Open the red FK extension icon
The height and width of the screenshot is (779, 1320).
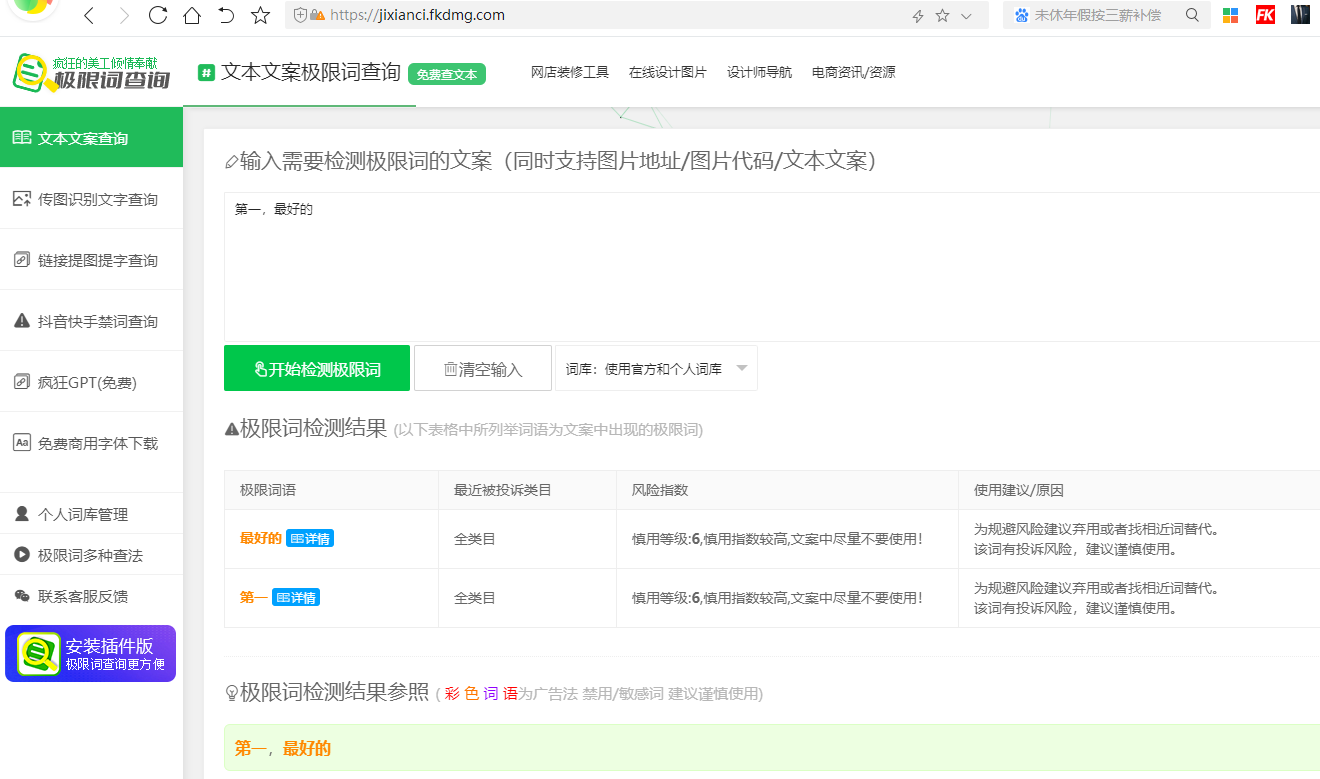1265,14
